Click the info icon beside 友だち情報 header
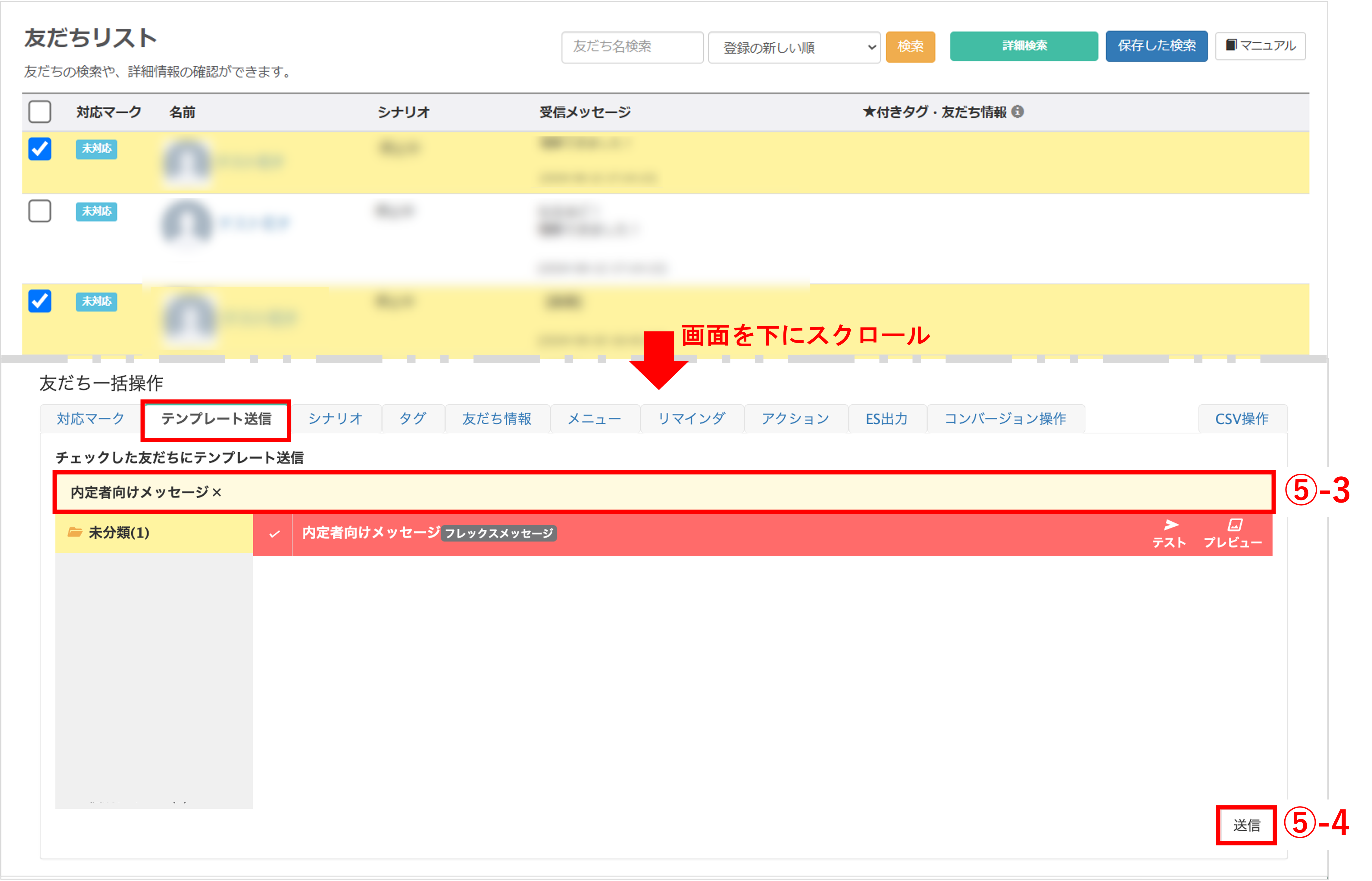 (1017, 111)
